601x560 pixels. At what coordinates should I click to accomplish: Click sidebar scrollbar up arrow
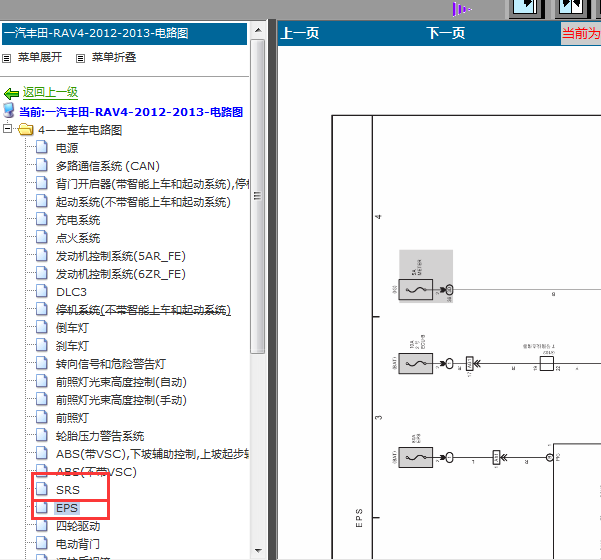click(x=258, y=30)
